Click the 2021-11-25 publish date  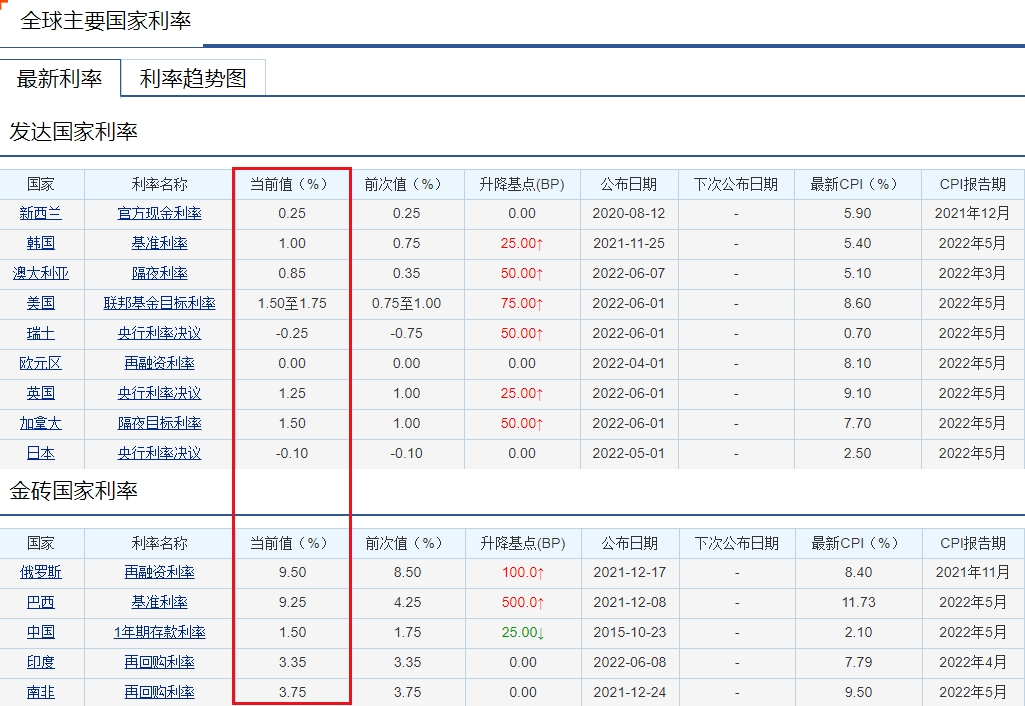click(x=629, y=243)
